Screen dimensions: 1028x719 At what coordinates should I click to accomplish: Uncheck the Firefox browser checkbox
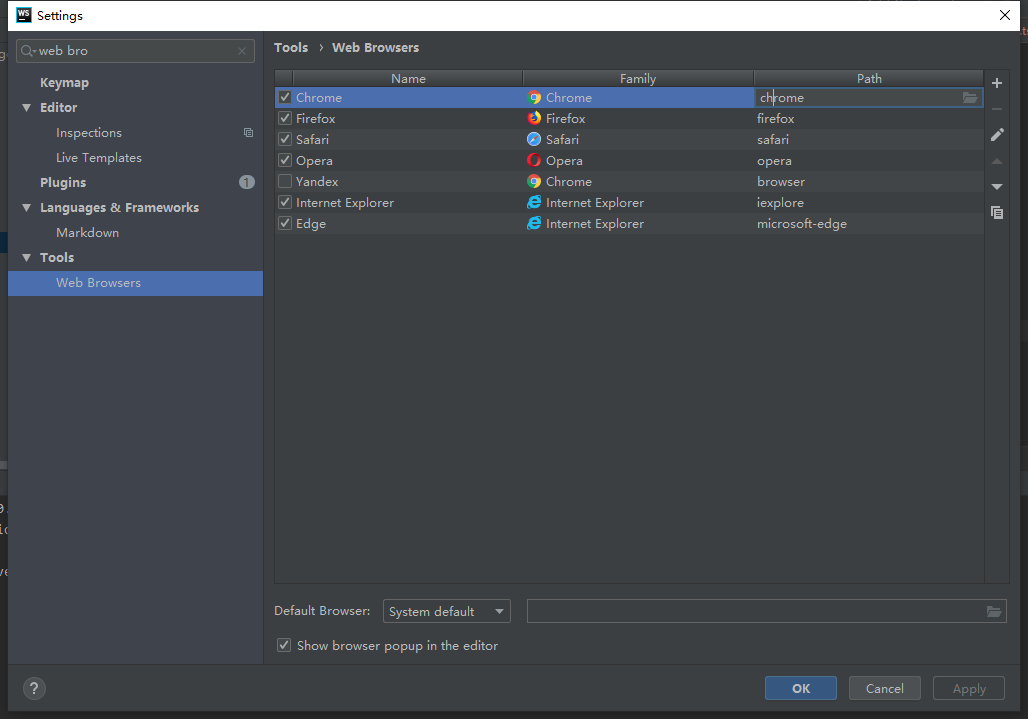coord(285,119)
